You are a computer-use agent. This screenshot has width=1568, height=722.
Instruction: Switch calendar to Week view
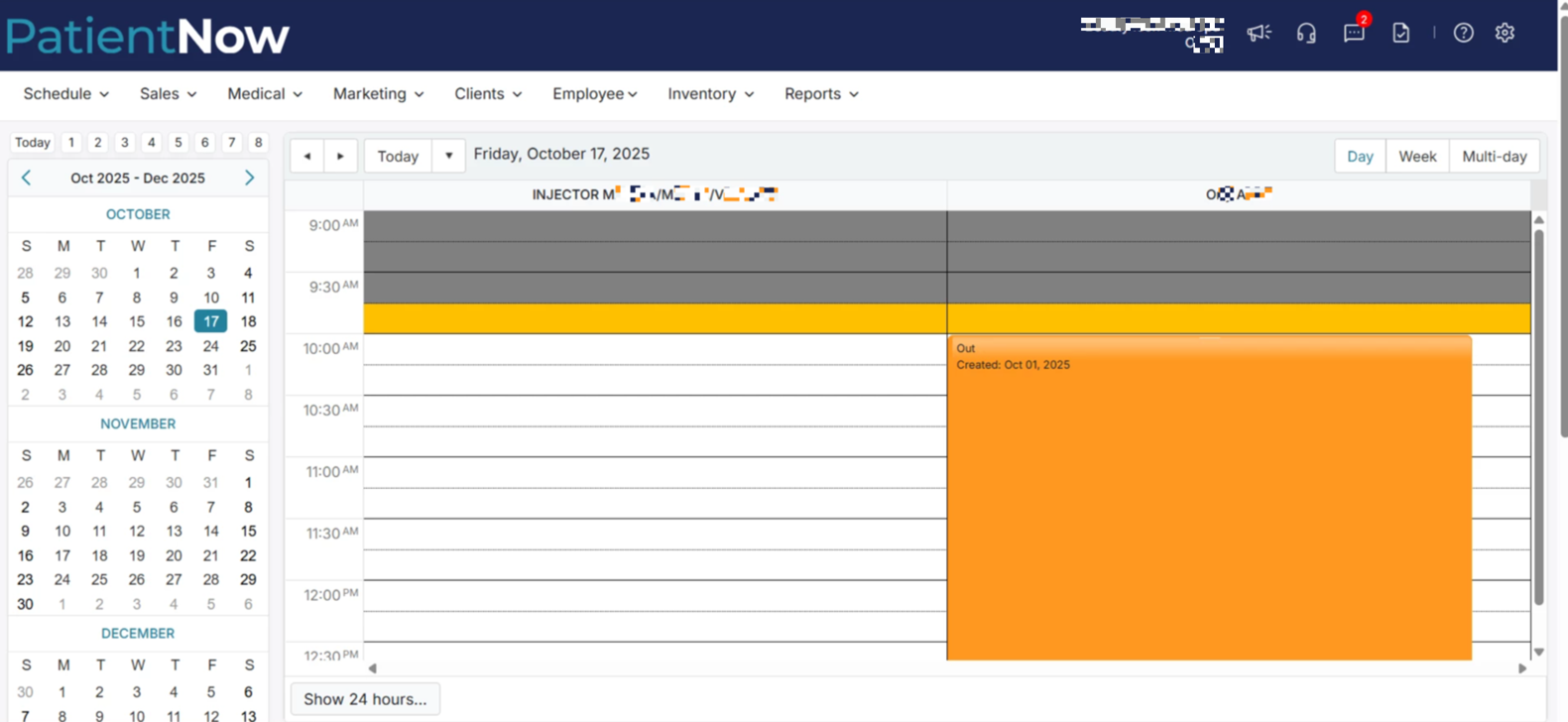[1416, 156]
